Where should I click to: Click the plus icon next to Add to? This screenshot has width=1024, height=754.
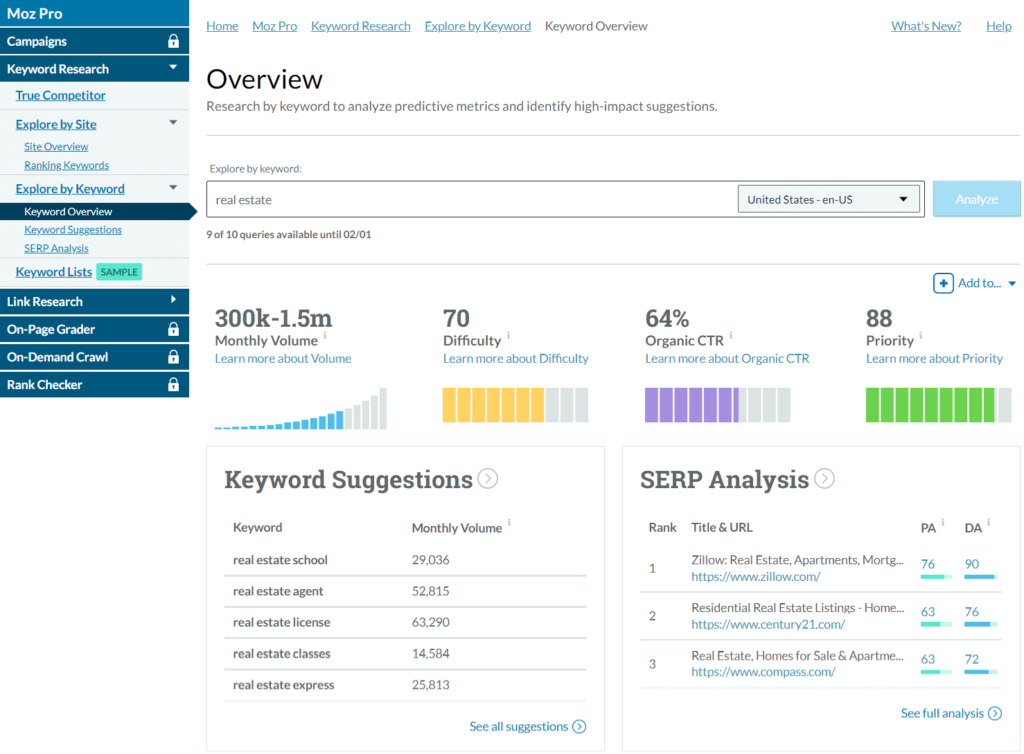click(x=943, y=284)
